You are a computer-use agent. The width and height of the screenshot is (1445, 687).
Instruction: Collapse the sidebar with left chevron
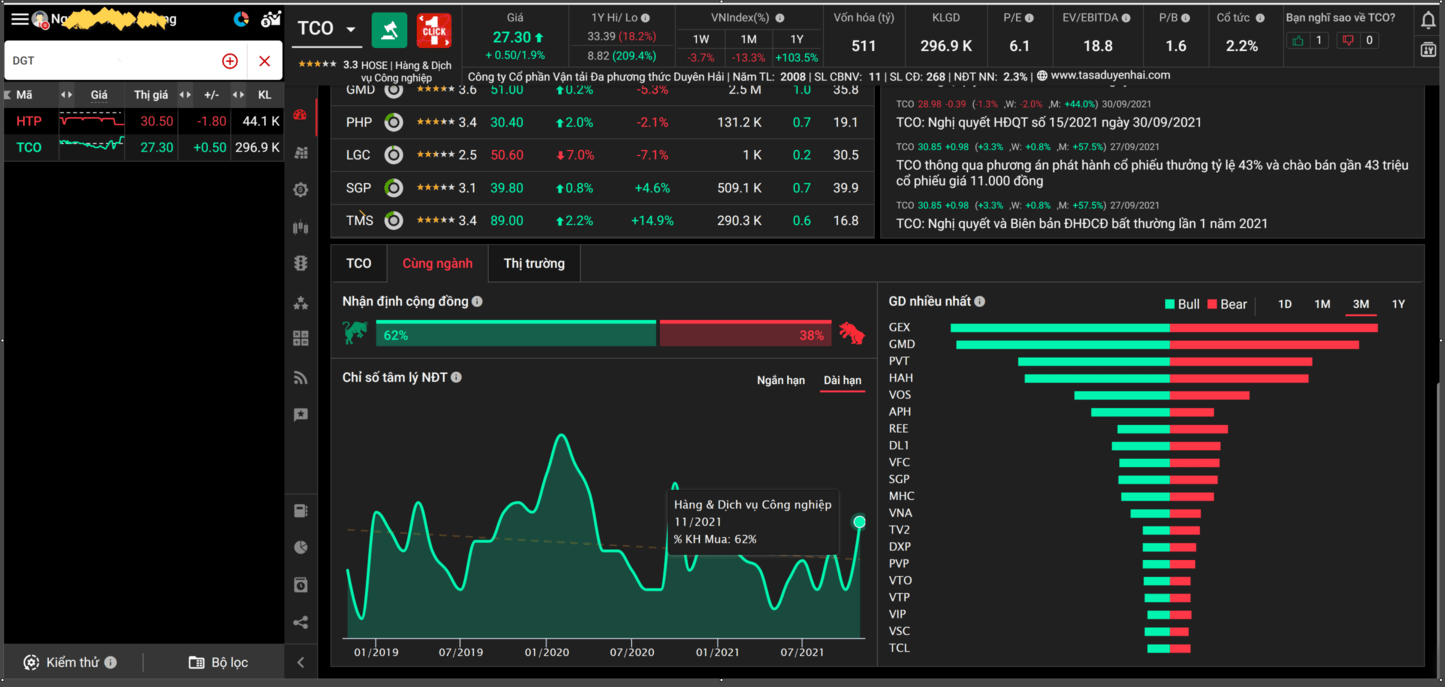(301, 662)
